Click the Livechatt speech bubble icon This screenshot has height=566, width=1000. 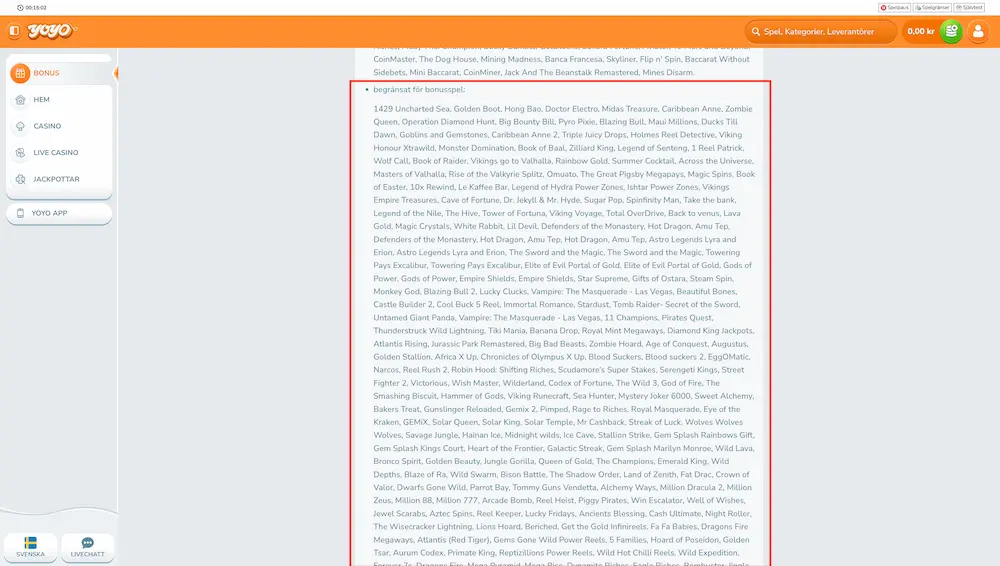(x=87, y=543)
